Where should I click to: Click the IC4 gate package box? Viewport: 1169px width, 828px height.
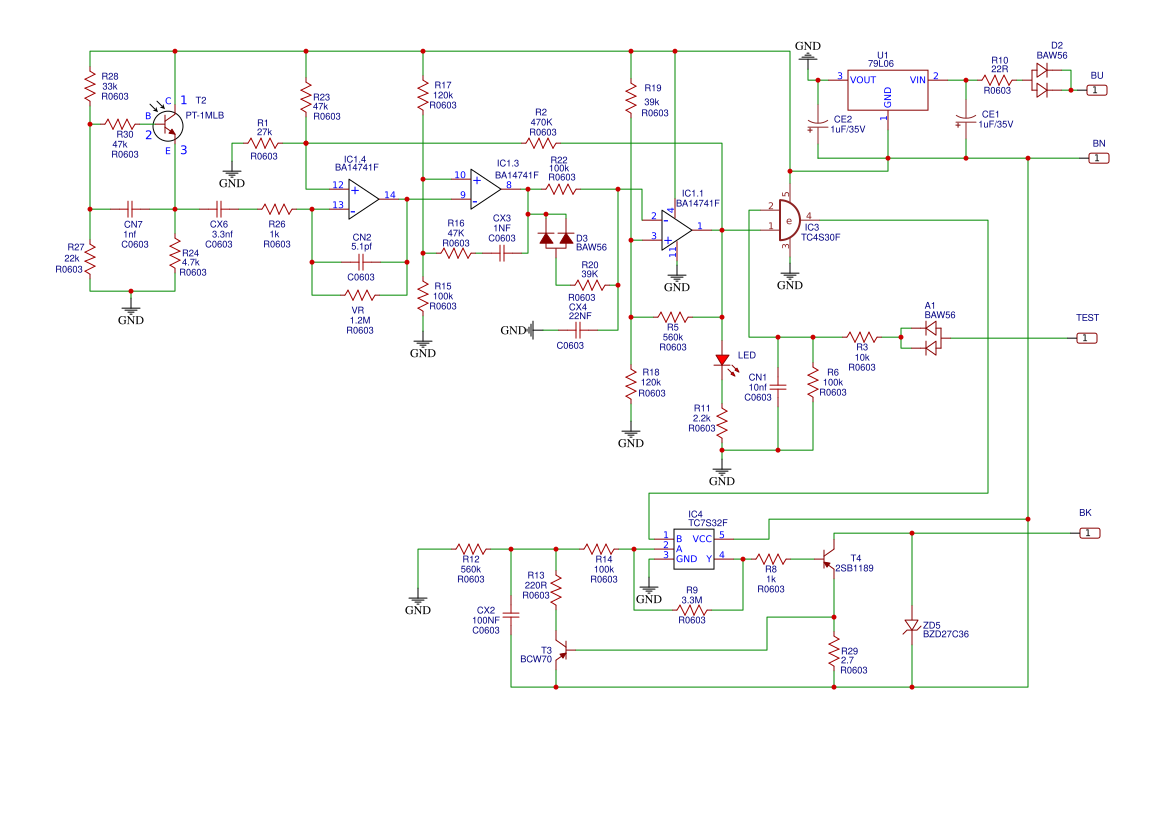coord(693,549)
